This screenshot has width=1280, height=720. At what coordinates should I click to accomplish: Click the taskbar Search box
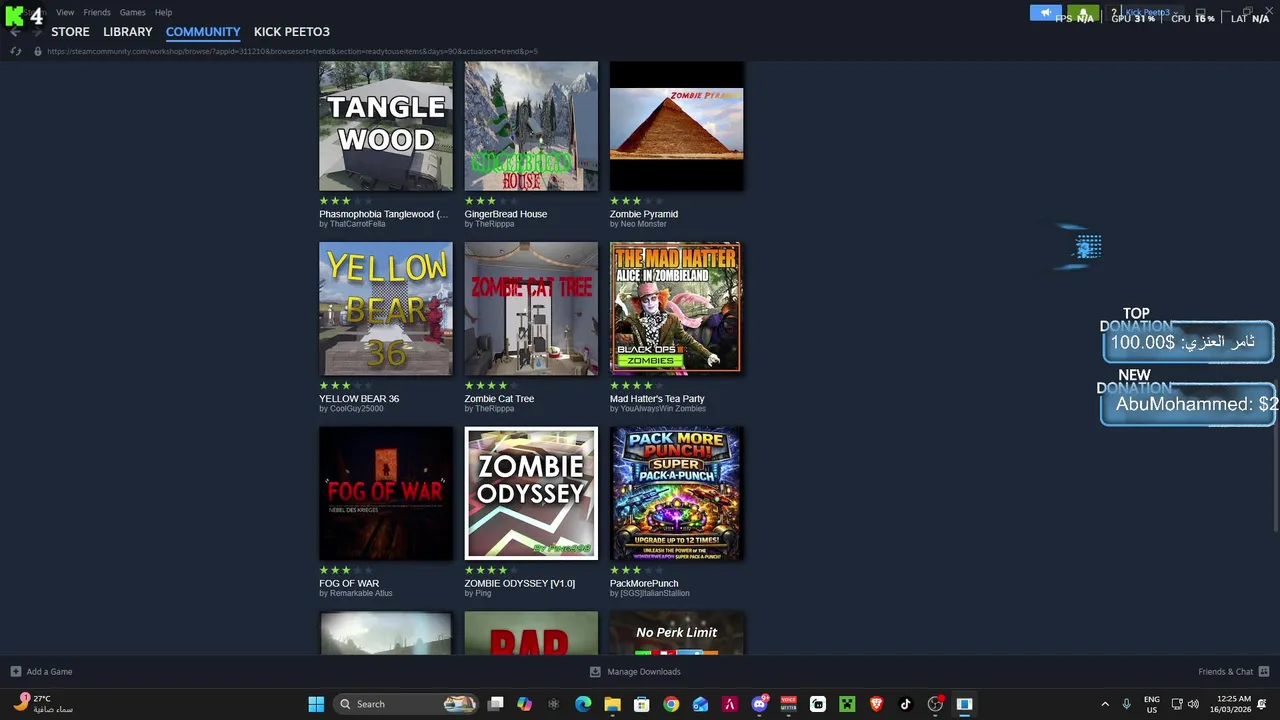pos(405,704)
